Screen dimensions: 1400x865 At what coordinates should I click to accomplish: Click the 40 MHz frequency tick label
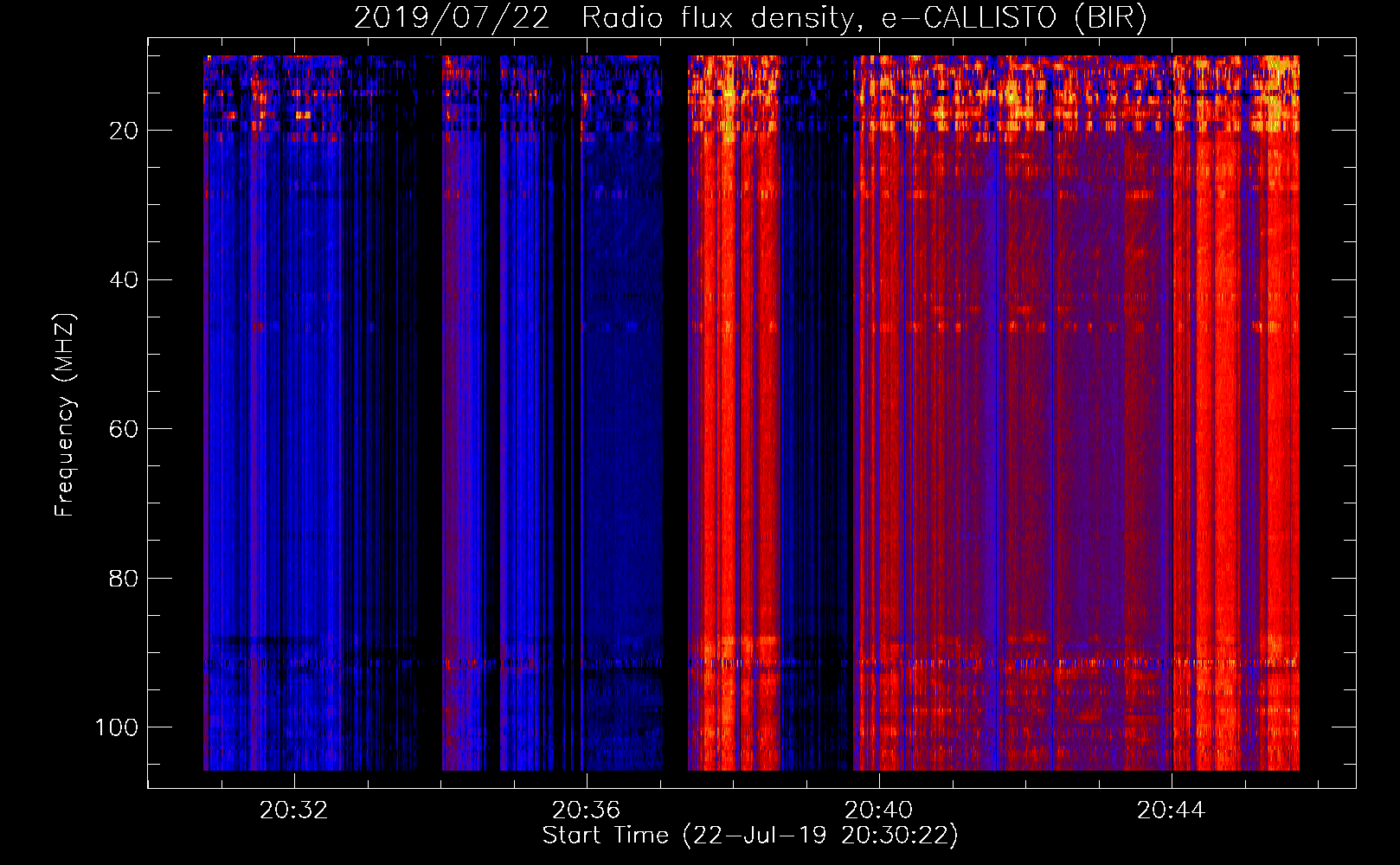[x=124, y=280]
